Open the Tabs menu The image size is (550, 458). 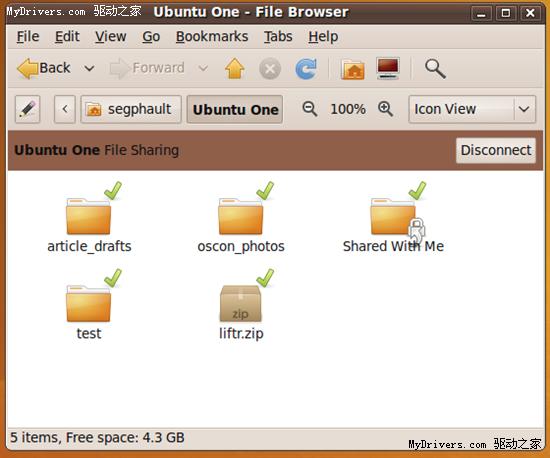click(x=278, y=36)
